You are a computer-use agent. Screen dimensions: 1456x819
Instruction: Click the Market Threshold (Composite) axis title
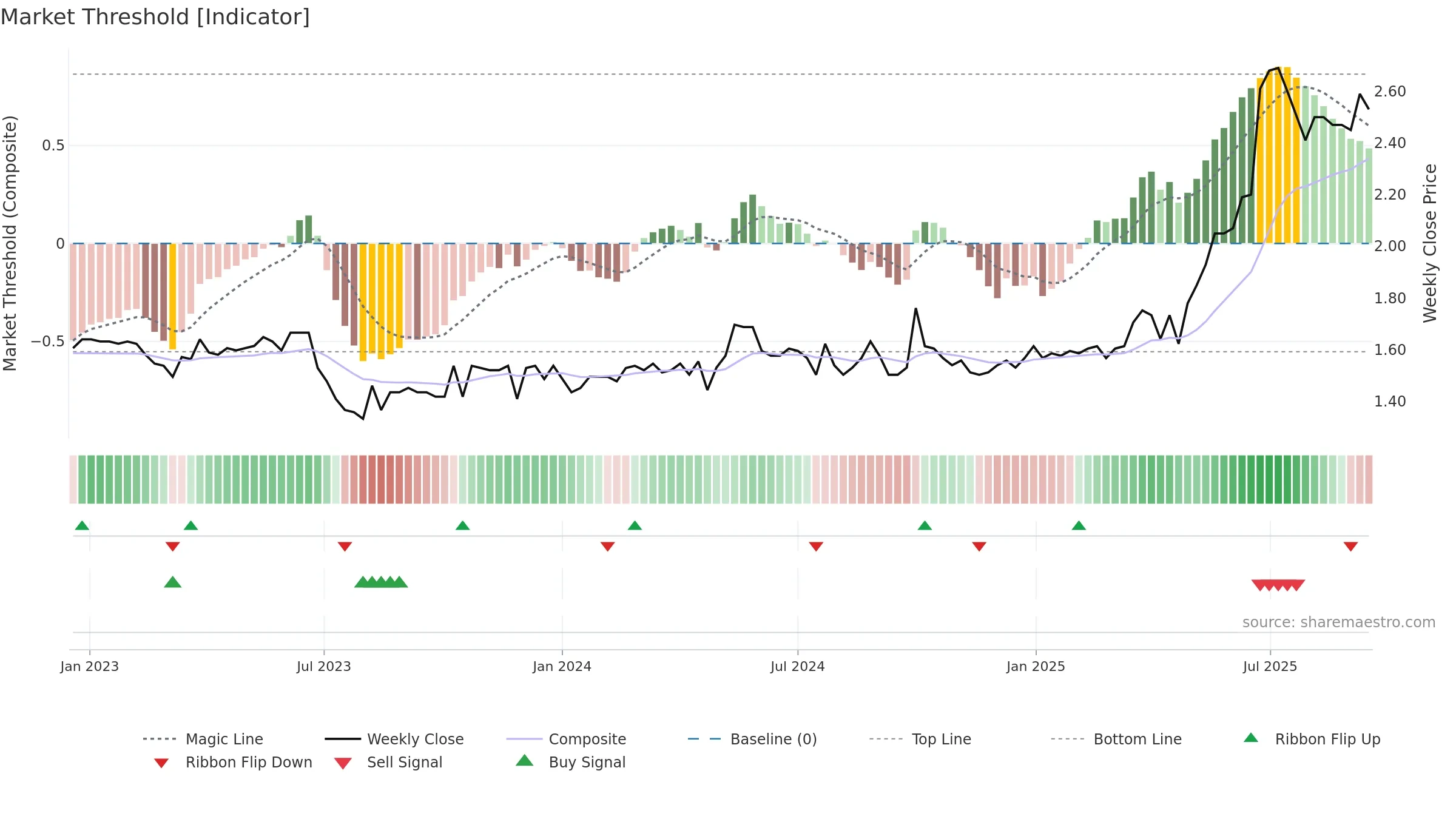pos(10,243)
